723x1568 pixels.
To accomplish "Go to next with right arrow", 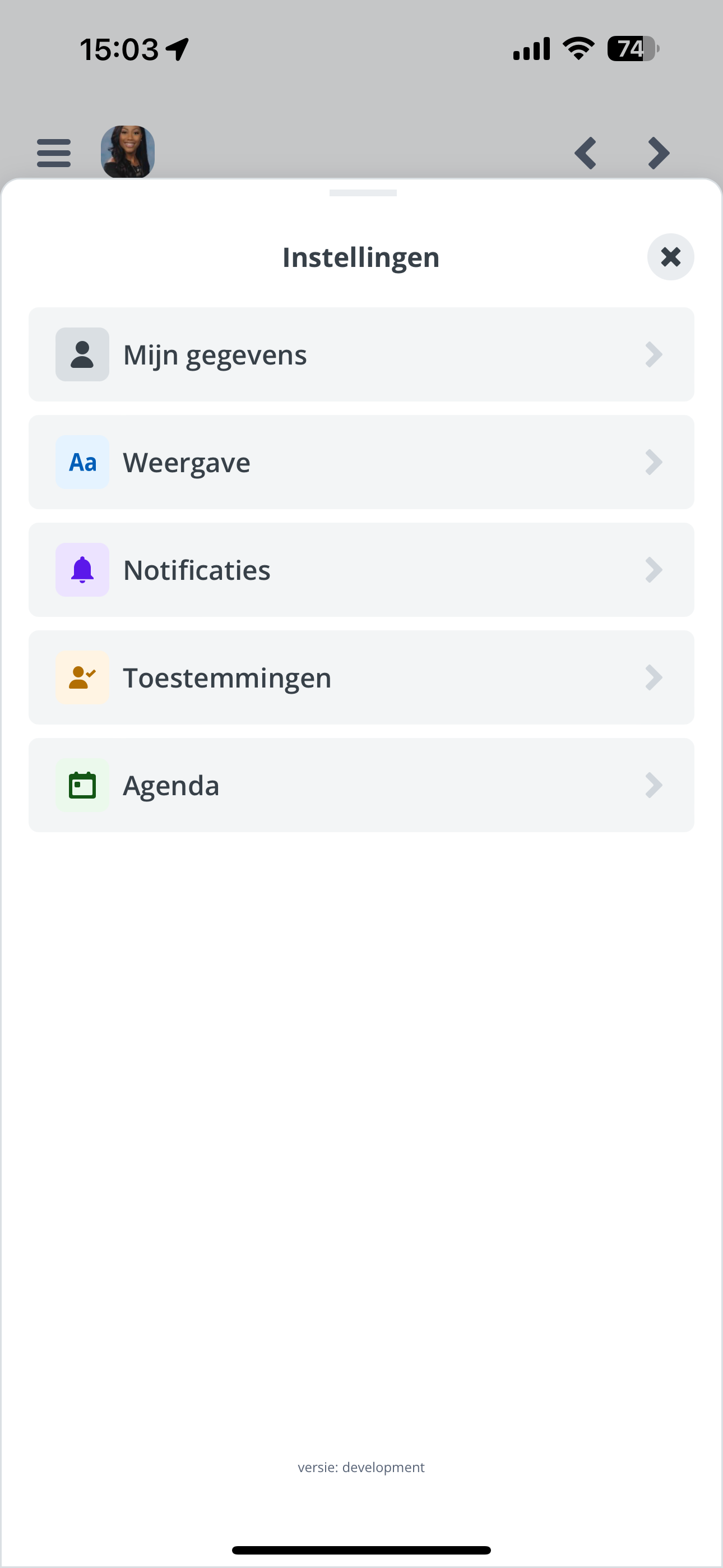I will pos(659,153).
